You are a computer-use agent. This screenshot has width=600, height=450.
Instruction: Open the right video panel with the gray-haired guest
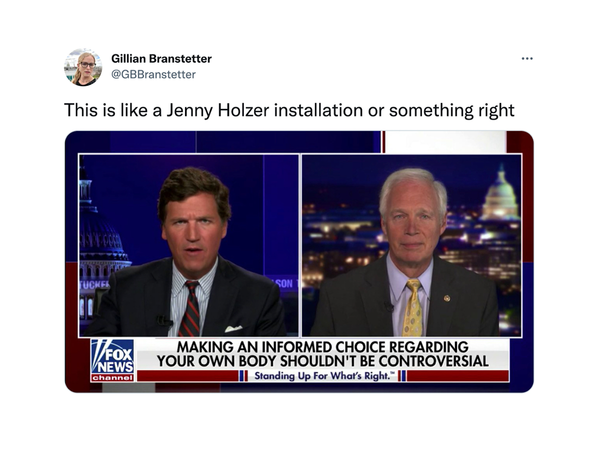click(x=412, y=245)
